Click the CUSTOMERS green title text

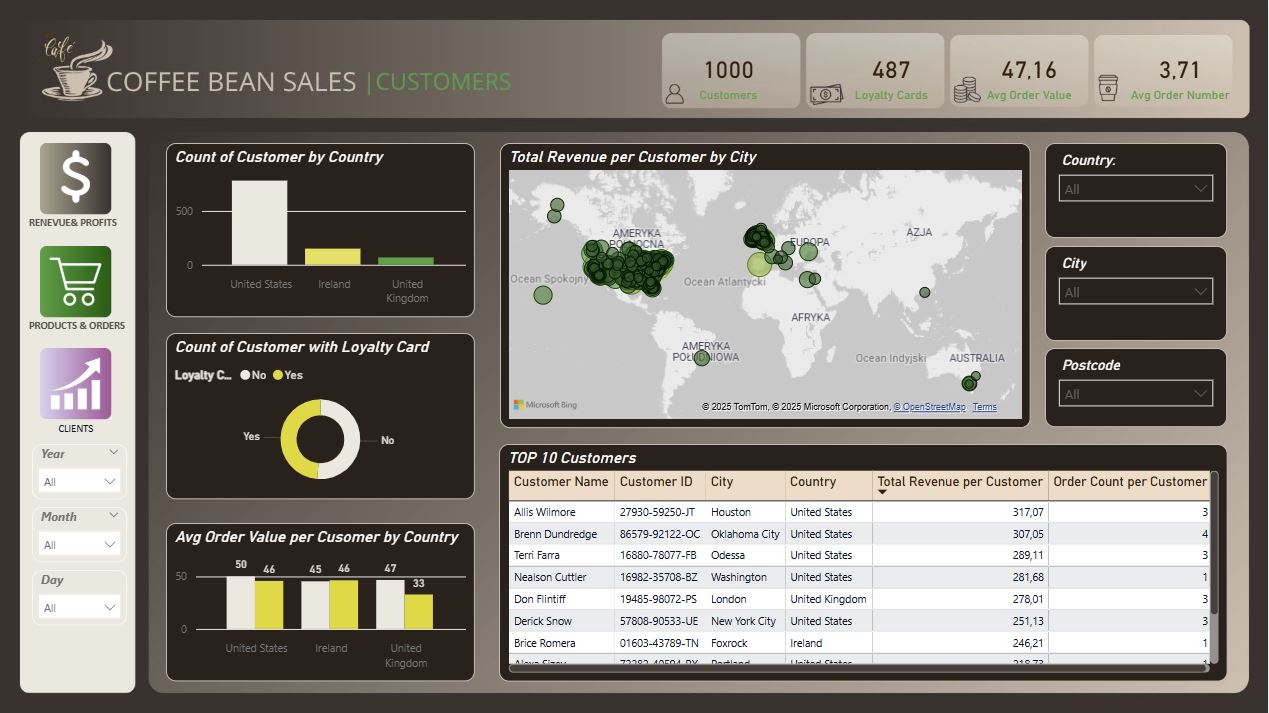pos(443,82)
